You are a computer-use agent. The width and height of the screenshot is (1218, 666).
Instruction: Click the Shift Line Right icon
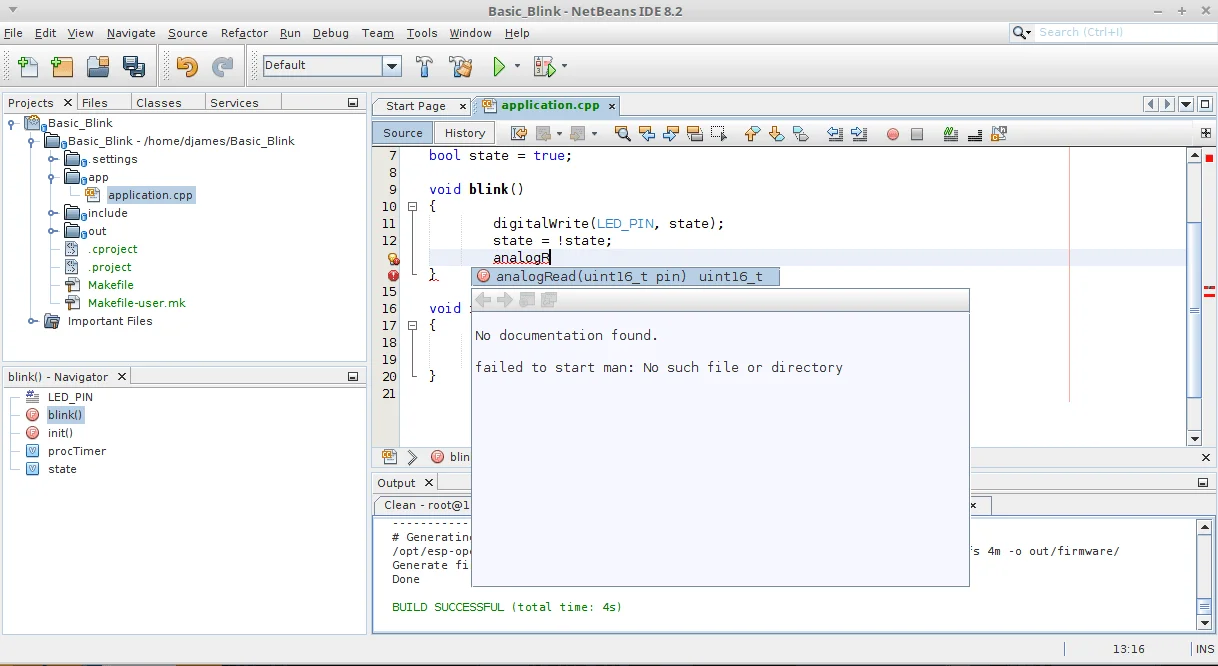[859, 133]
